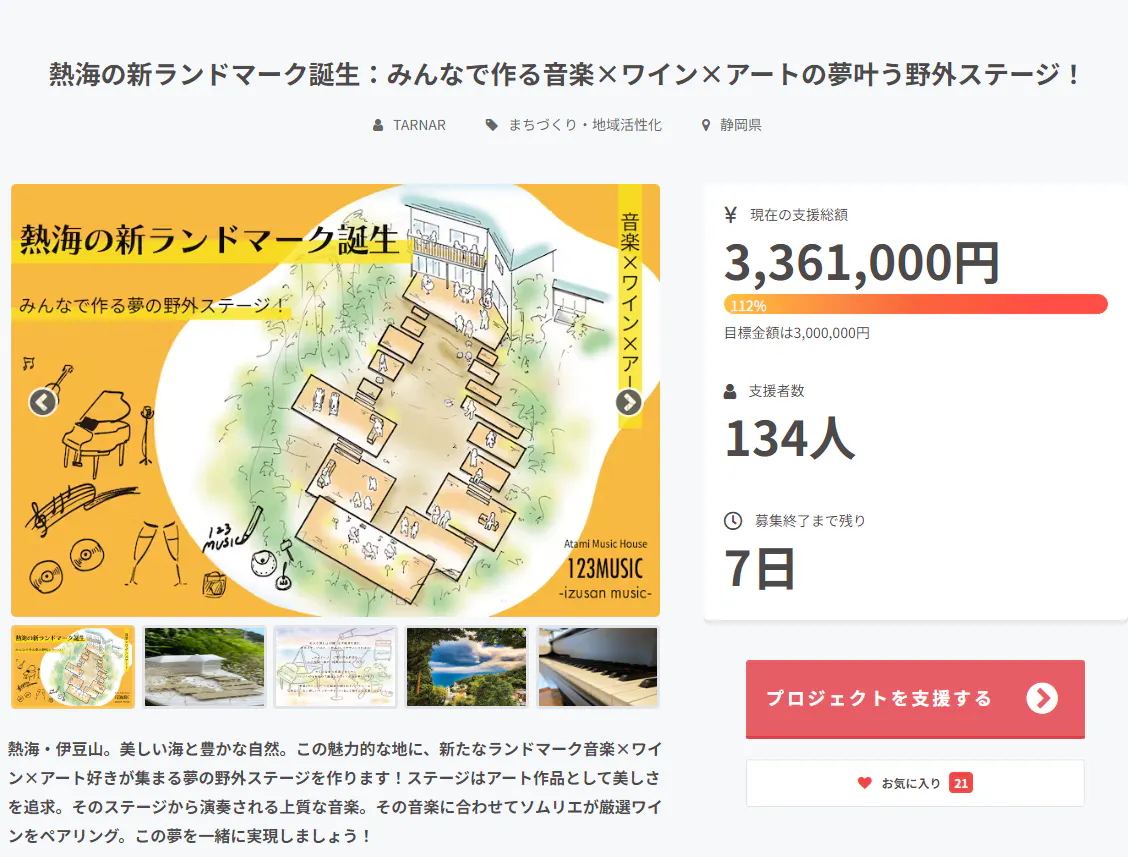Click the tag icon beside まちづくり・地域活性化
The image size is (1128, 857).
491,126
